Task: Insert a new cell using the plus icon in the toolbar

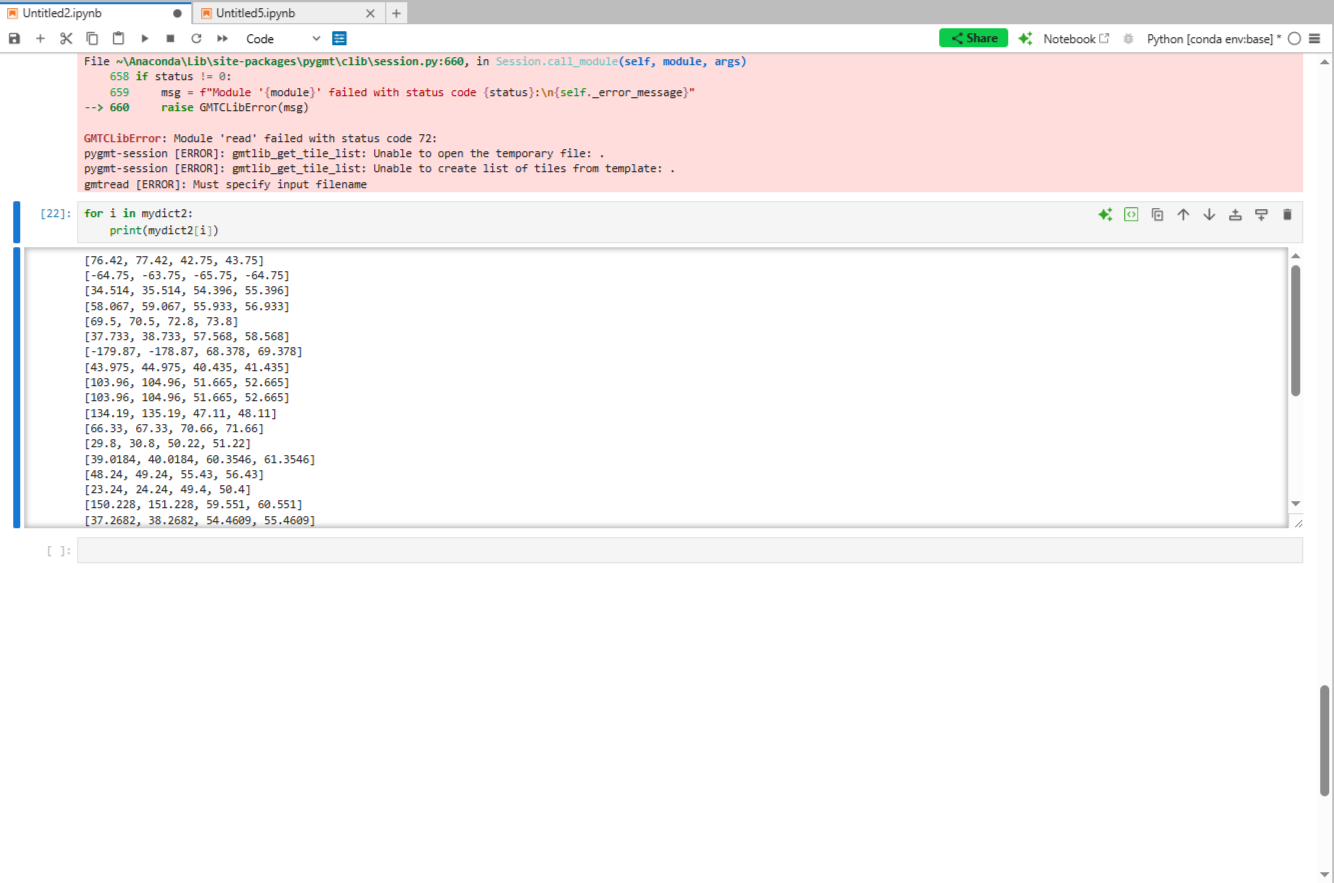Action: pos(40,38)
